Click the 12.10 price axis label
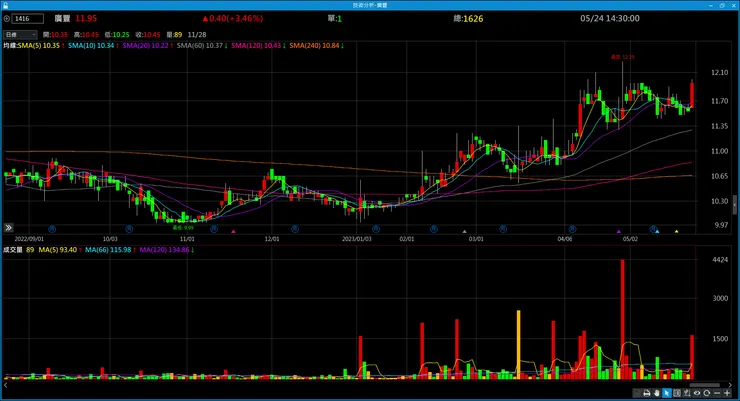 pyautogui.click(x=719, y=72)
